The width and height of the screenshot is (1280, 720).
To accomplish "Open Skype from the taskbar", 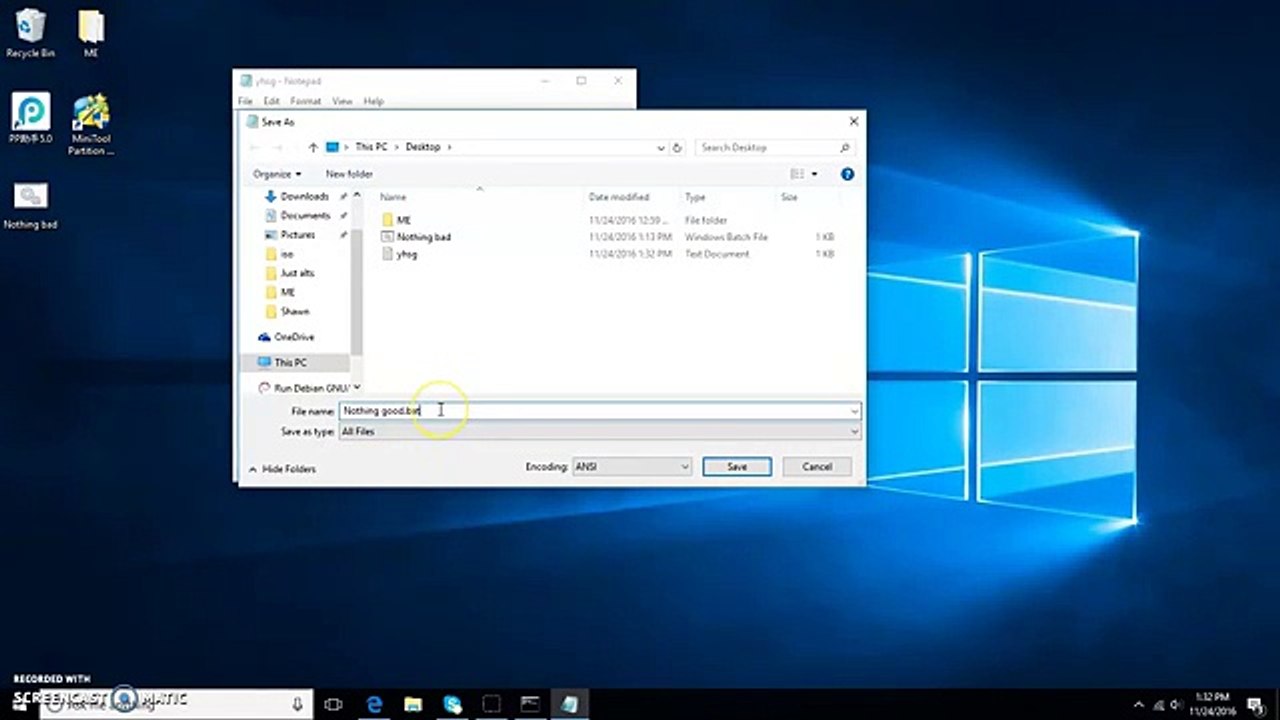I will 452,704.
